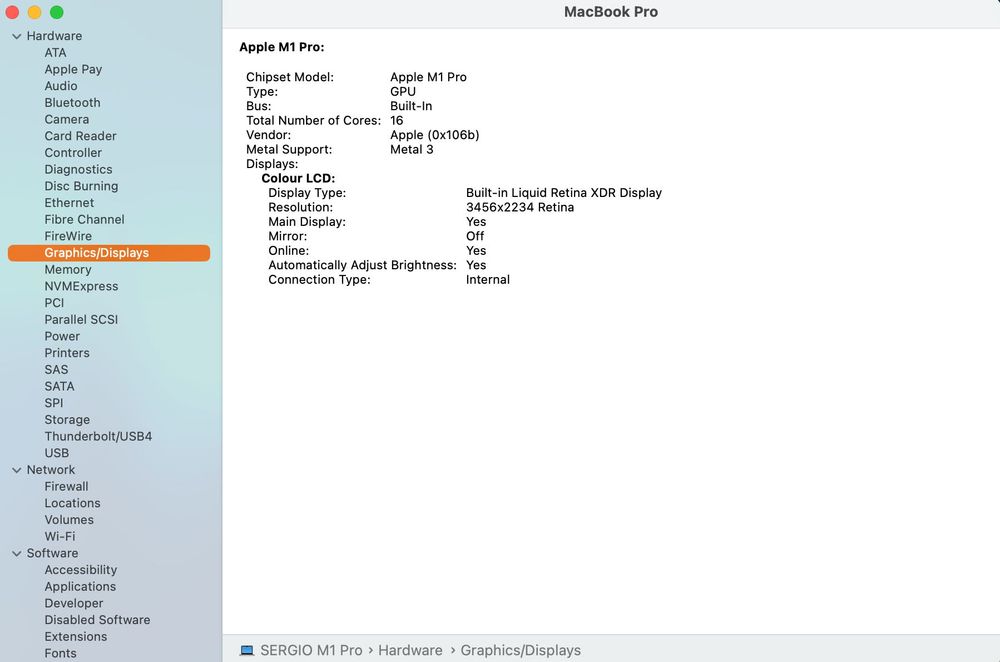1000x662 pixels.
Task: Open the Card Reader entry
Action: coord(80,136)
